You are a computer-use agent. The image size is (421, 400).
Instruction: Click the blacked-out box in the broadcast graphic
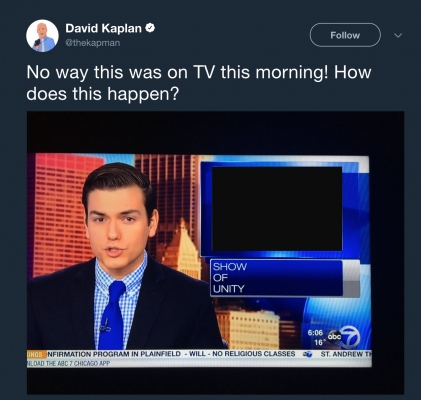[x=277, y=209]
